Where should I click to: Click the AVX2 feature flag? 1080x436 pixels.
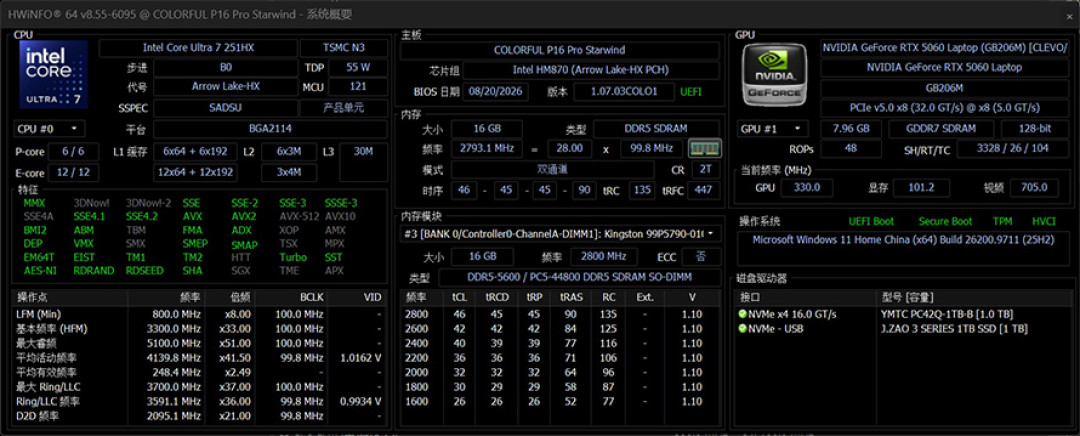pyautogui.click(x=244, y=216)
